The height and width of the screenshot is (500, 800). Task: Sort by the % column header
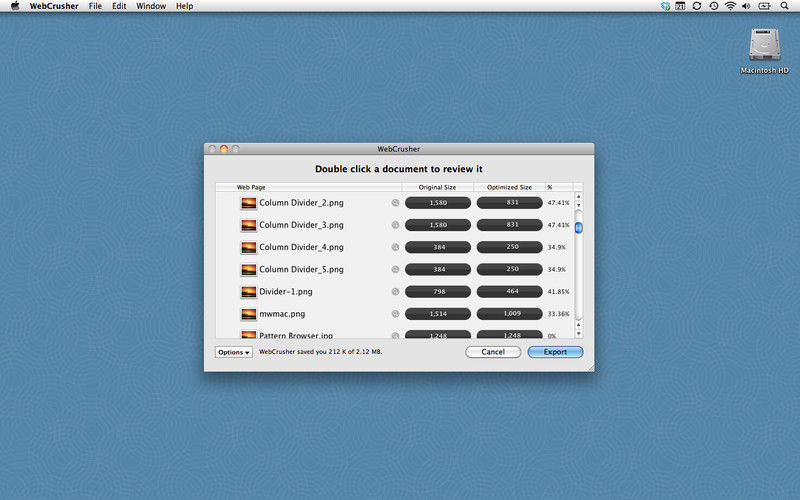559,187
